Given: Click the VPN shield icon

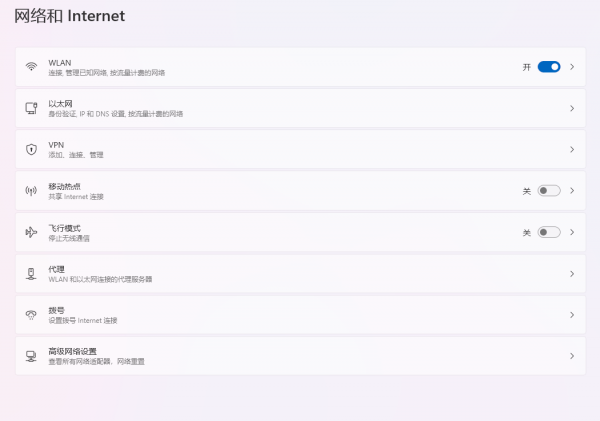Looking at the screenshot, I should (x=31, y=149).
